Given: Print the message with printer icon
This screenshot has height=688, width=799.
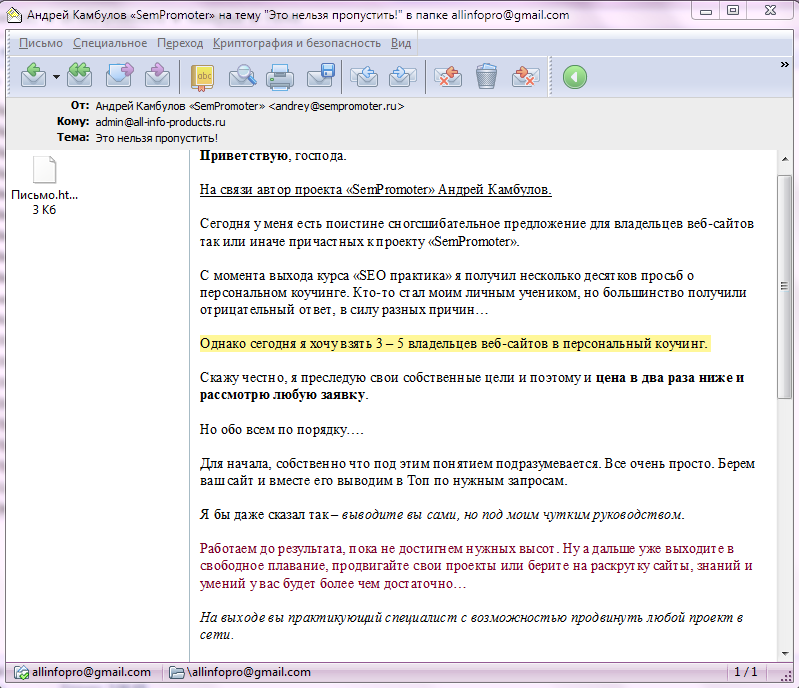Looking at the screenshot, I should [x=280, y=77].
